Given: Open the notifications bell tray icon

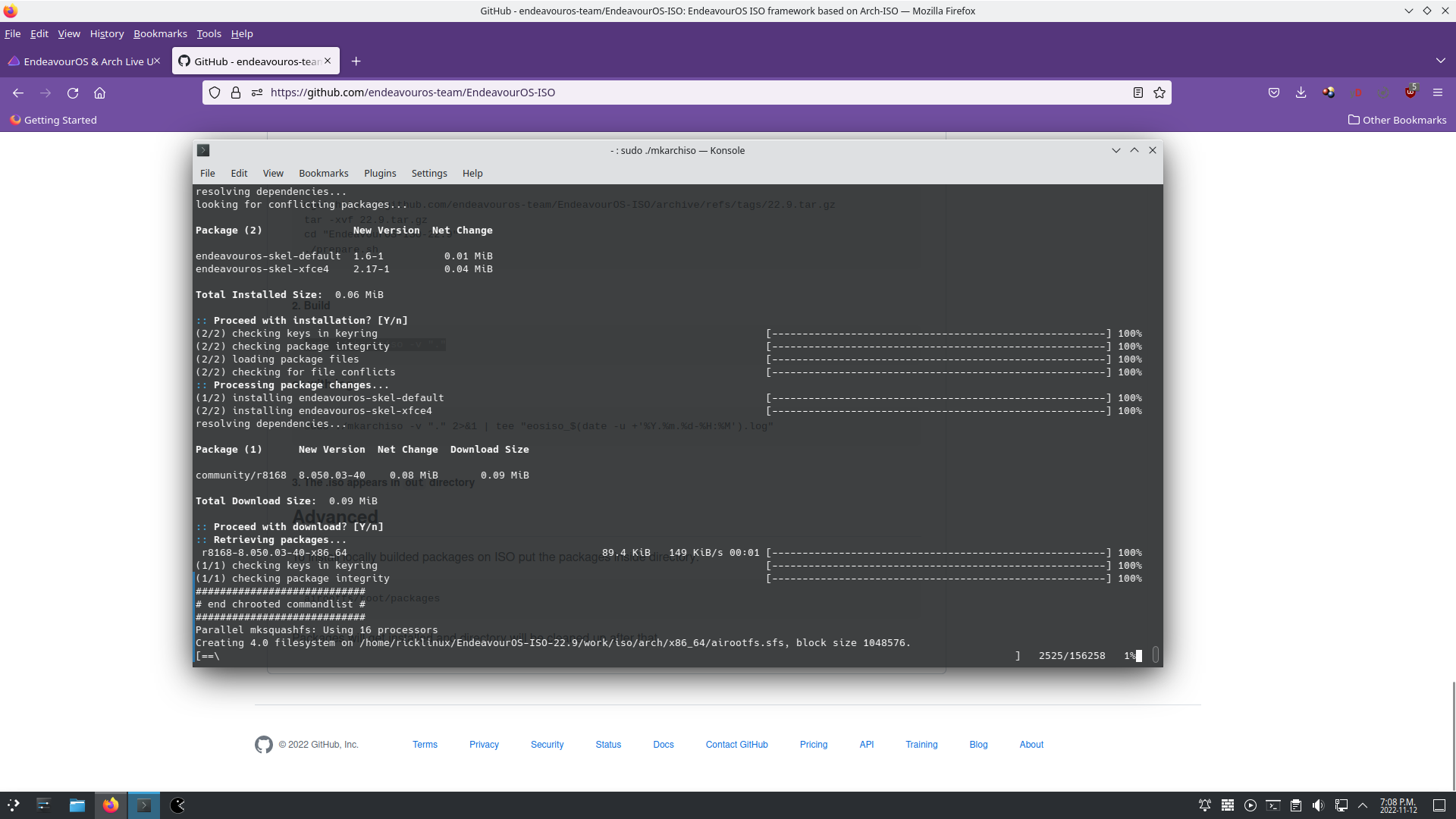Looking at the screenshot, I should 1205,805.
